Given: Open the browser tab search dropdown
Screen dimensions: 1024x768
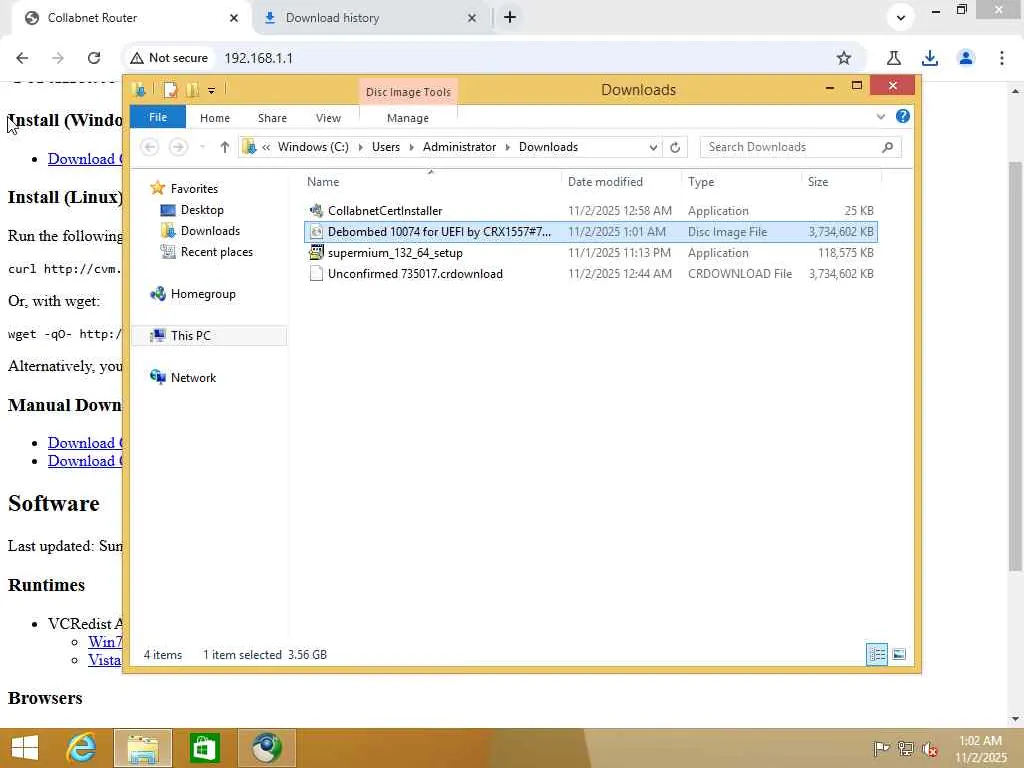Looking at the screenshot, I should coord(901,18).
